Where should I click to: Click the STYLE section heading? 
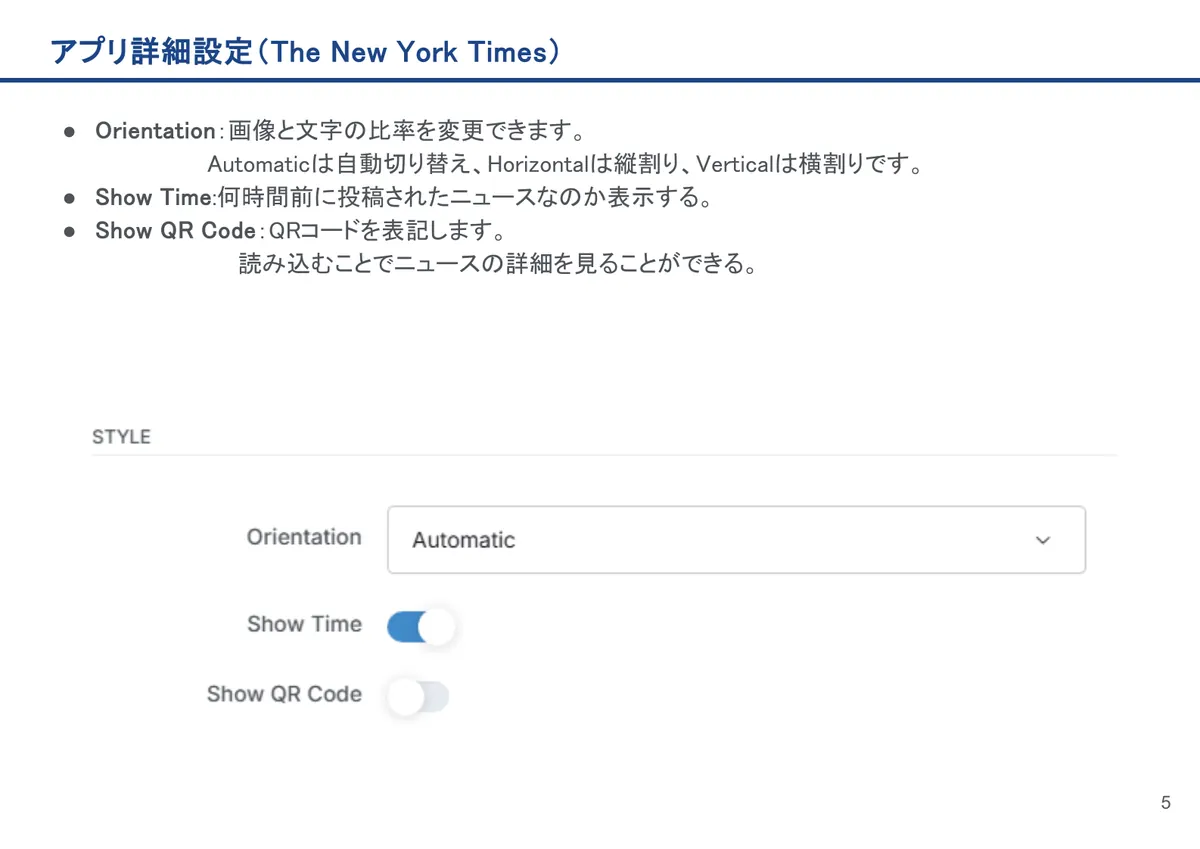click(121, 437)
